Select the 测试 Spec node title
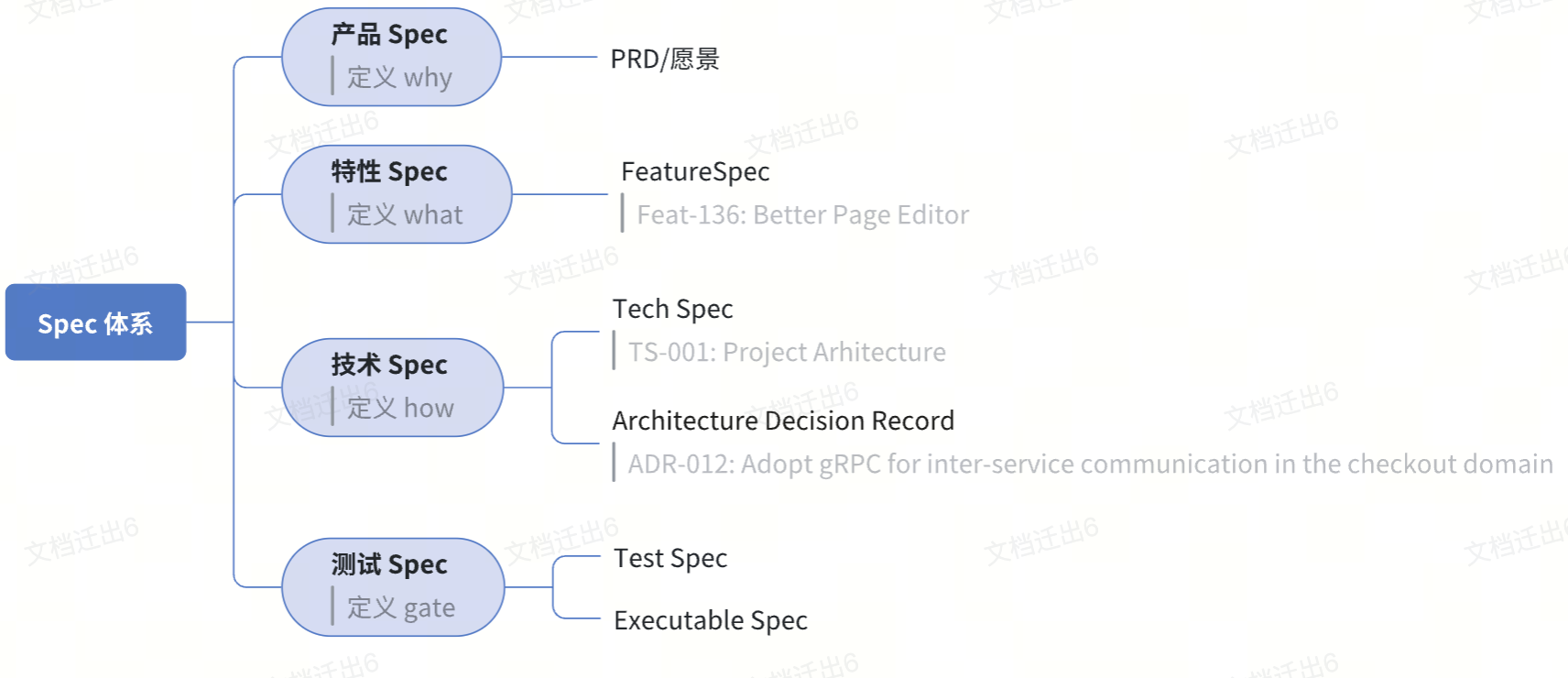The width and height of the screenshot is (1568, 678). tap(389, 564)
